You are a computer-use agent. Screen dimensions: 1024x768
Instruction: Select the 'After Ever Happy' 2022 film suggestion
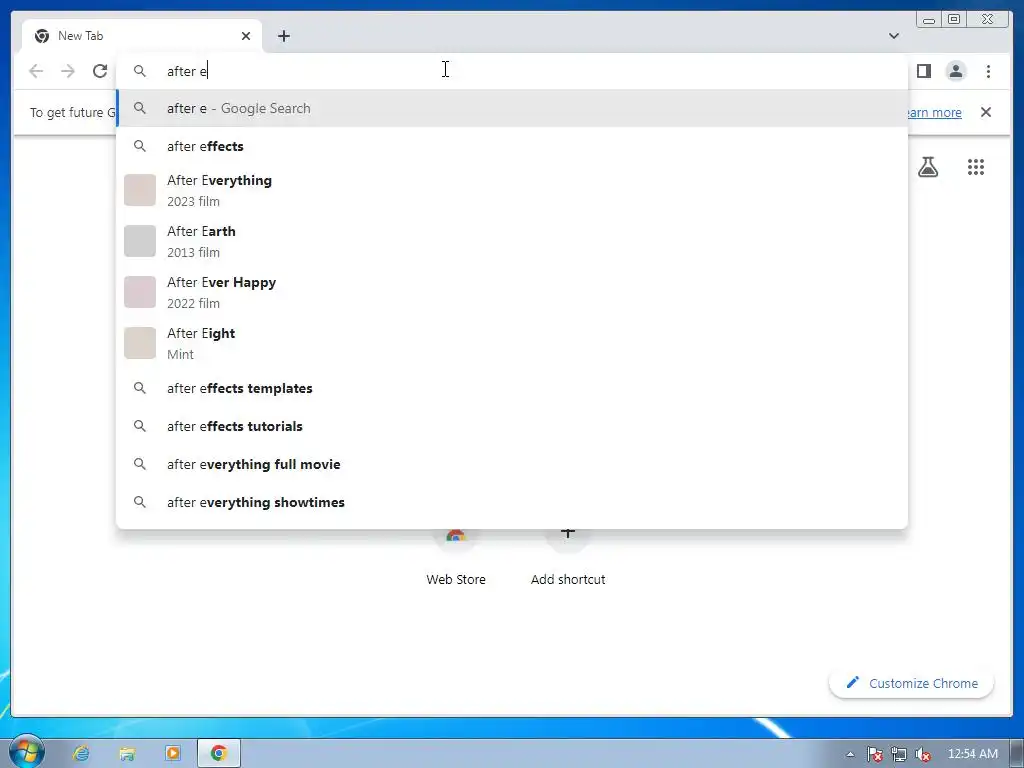click(512, 293)
